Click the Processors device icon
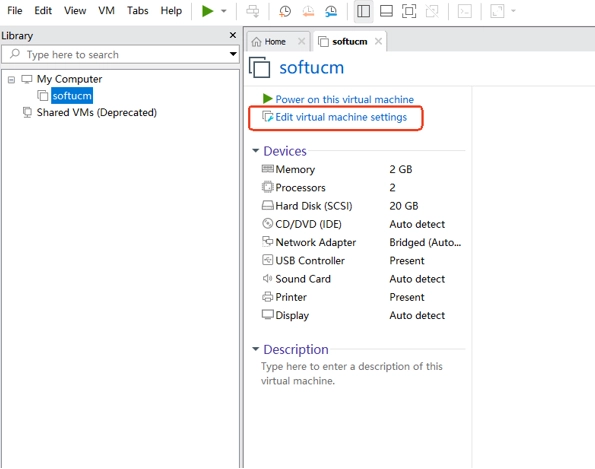 tap(268, 187)
